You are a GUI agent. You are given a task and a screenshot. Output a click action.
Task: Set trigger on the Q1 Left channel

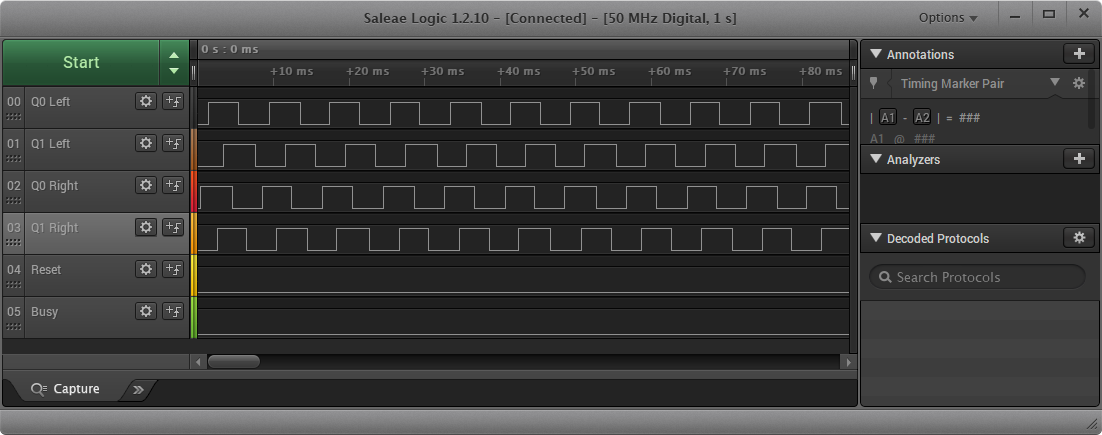click(173, 143)
